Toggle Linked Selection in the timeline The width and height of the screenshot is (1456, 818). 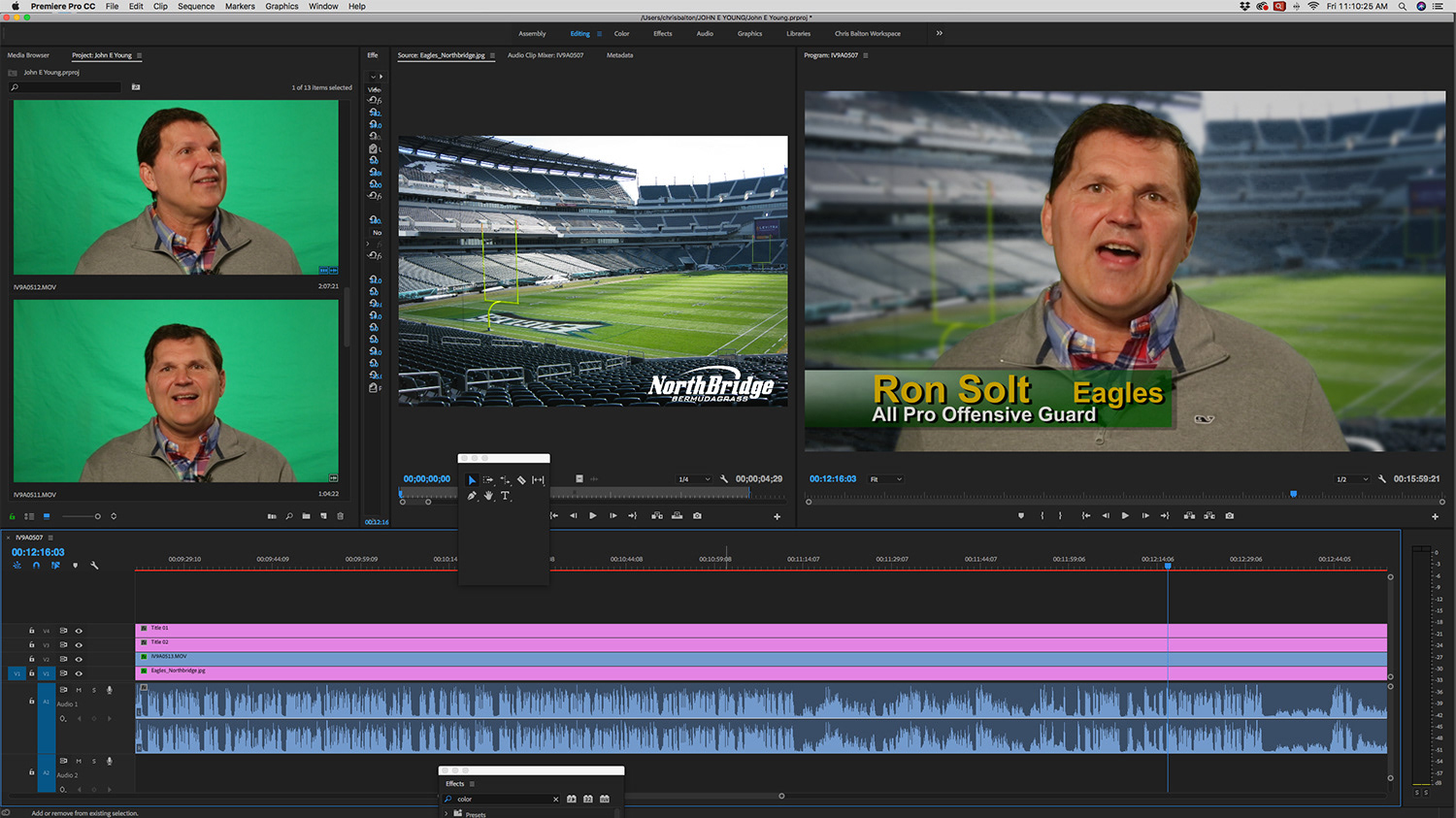point(55,565)
